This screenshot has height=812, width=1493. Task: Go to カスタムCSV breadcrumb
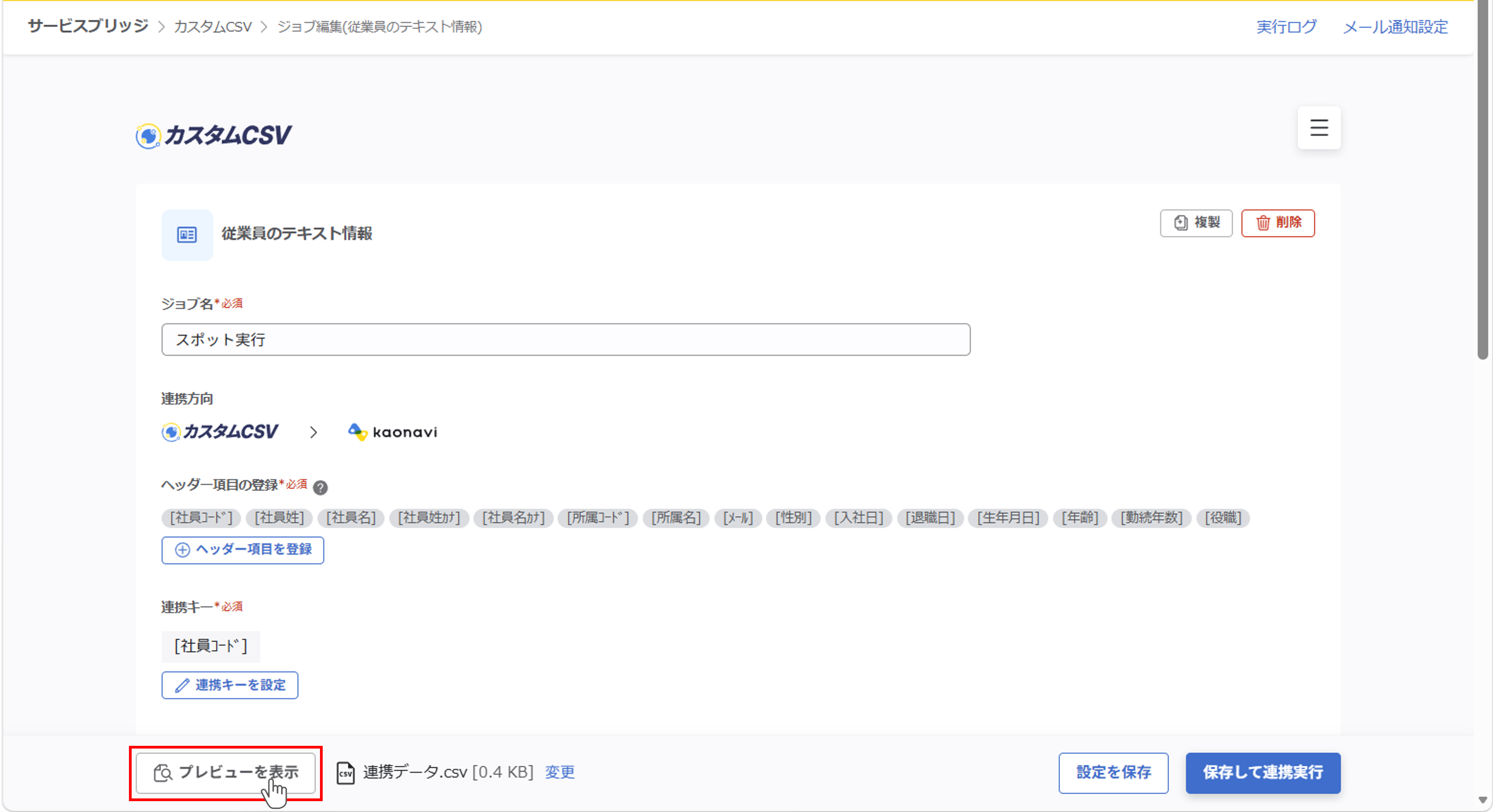[x=213, y=27]
